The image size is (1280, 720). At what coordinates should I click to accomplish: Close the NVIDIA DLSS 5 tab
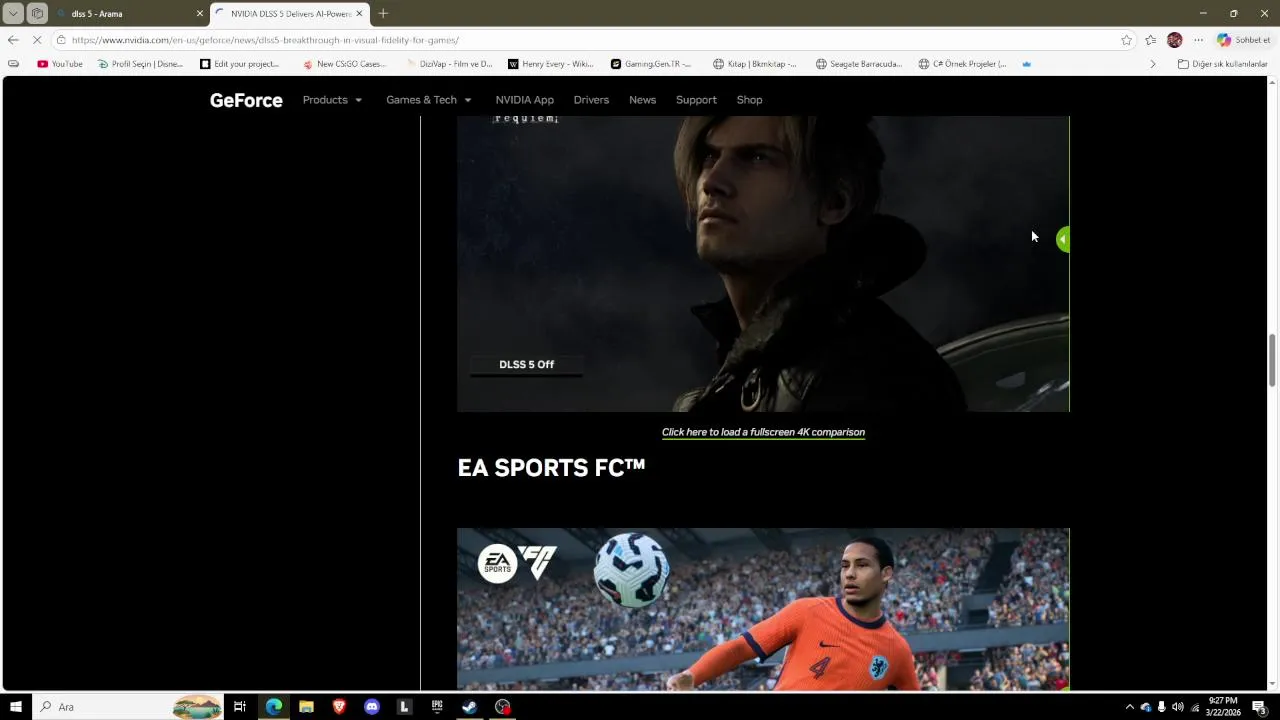pyautogui.click(x=359, y=14)
